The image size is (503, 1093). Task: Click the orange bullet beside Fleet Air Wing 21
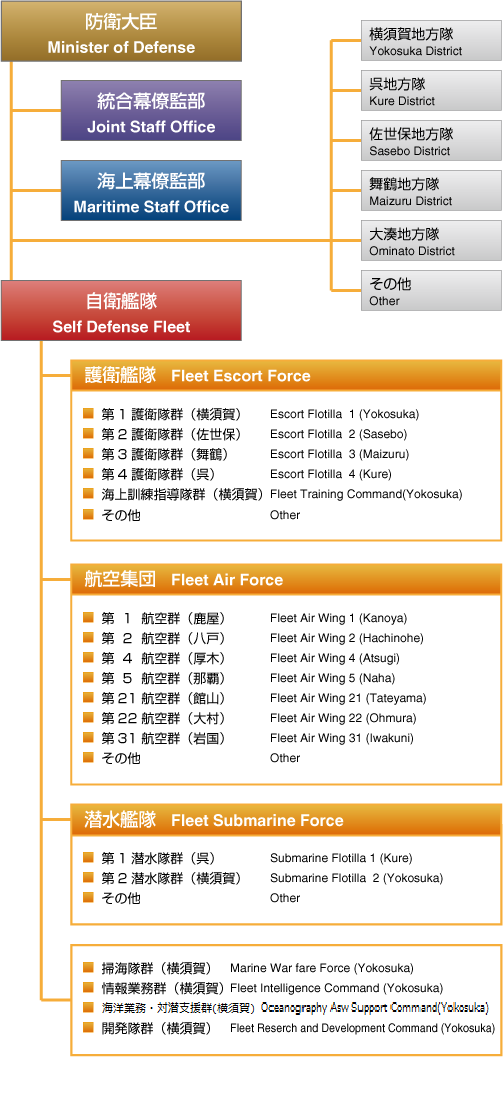(x=88, y=698)
